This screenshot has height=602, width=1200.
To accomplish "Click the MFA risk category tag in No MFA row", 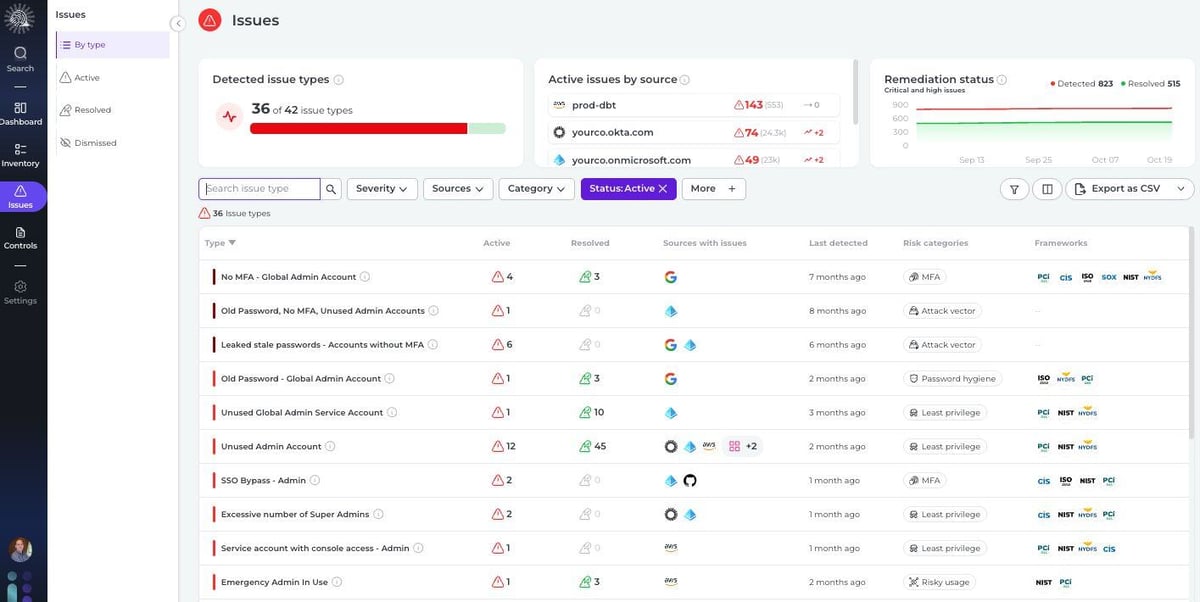I will [925, 277].
